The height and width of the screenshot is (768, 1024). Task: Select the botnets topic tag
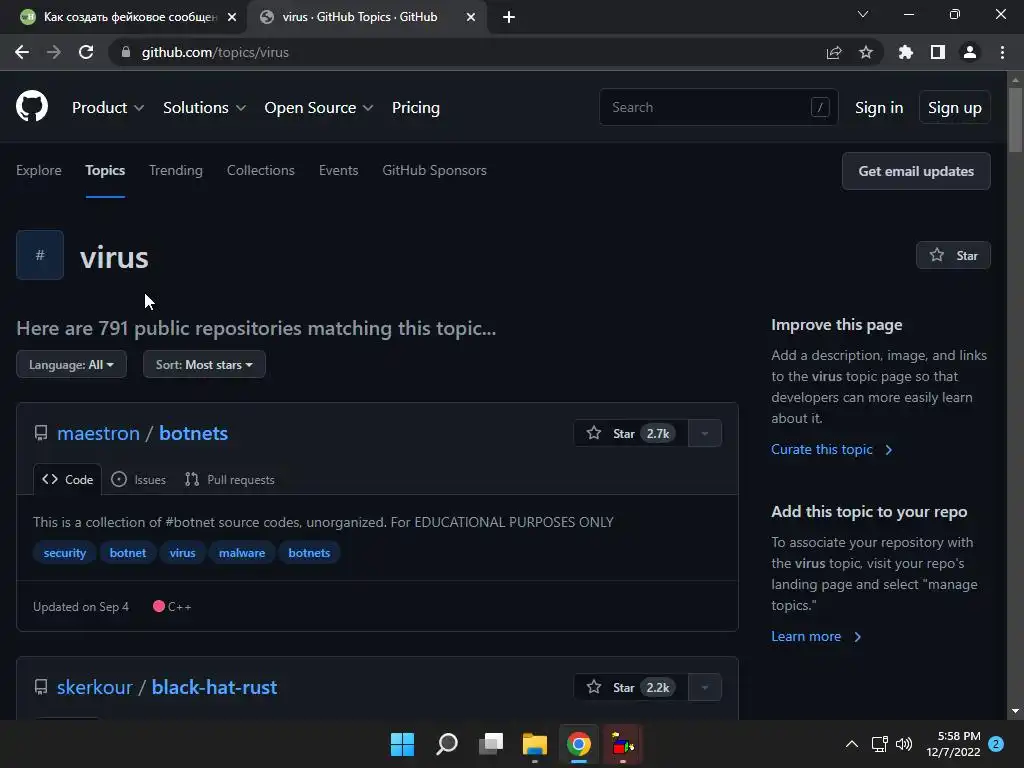[309, 552]
